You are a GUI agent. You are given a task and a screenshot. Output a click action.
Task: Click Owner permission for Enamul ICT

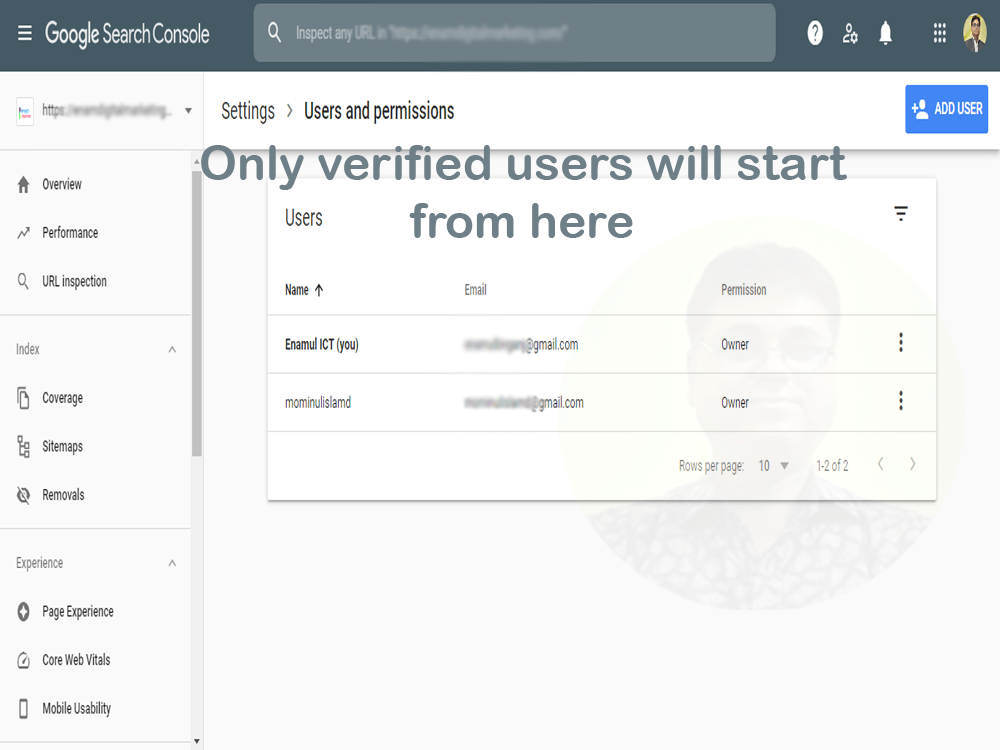click(735, 344)
